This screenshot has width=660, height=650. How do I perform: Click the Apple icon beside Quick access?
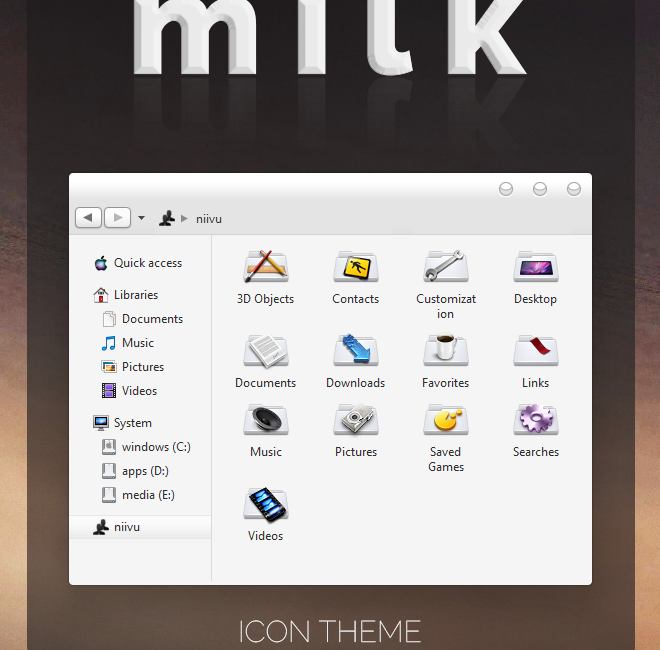point(101,263)
